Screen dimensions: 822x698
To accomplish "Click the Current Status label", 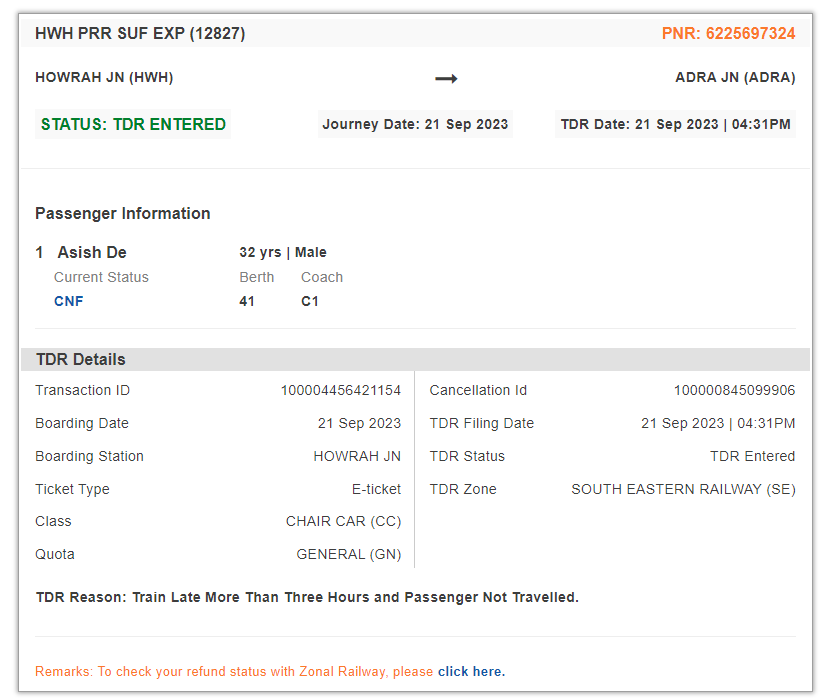I will pos(101,277).
